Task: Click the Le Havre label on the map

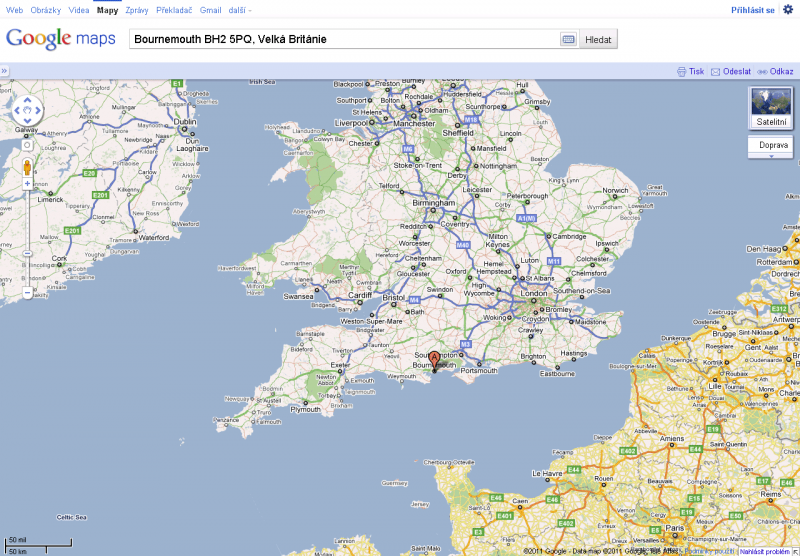Action: (x=547, y=473)
